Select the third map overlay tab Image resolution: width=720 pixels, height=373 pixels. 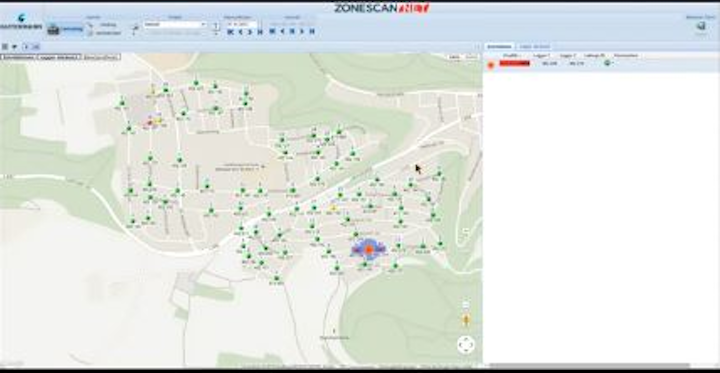pos(102,57)
